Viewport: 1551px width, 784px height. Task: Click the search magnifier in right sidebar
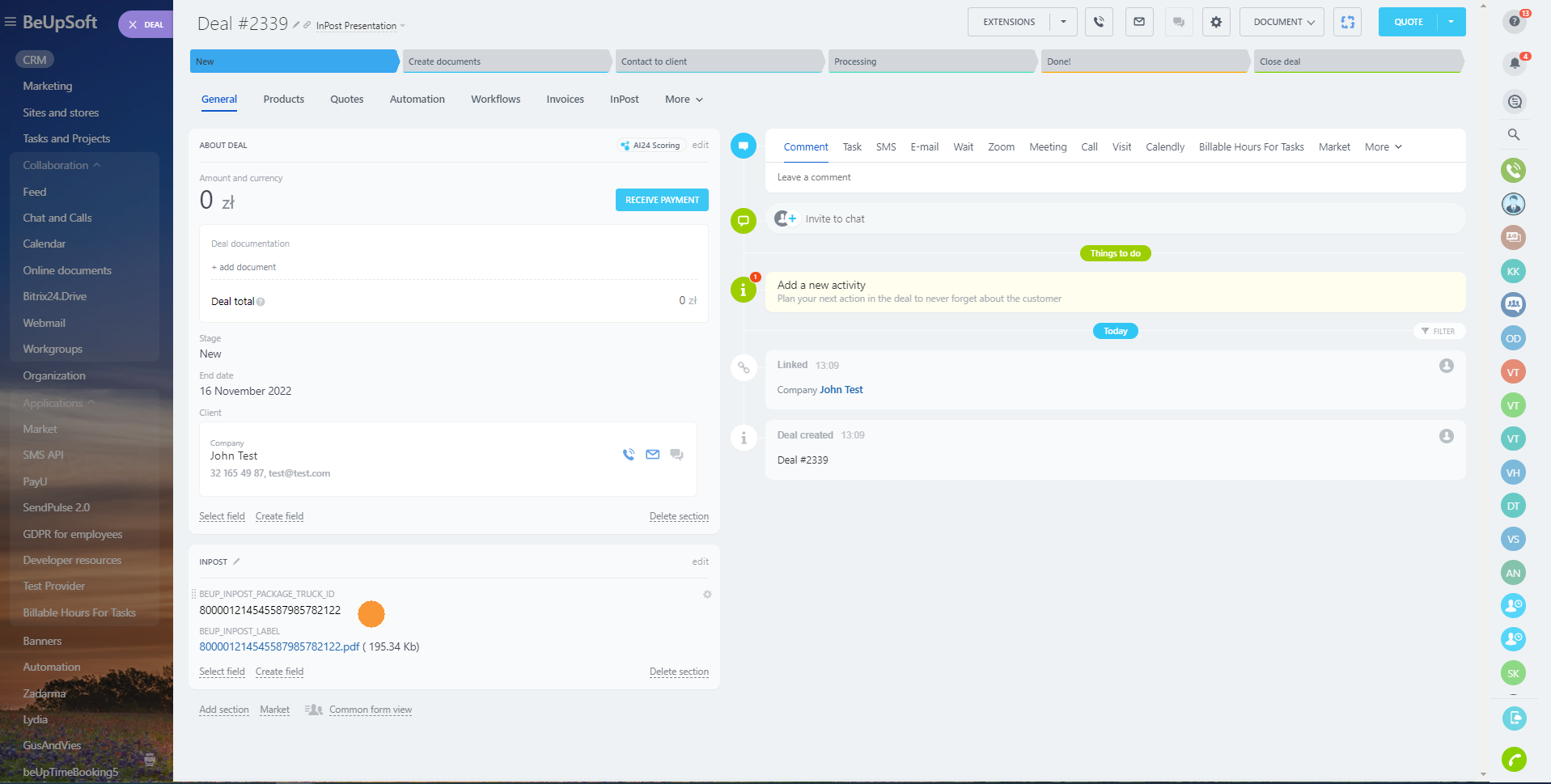tap(1514, 135)
